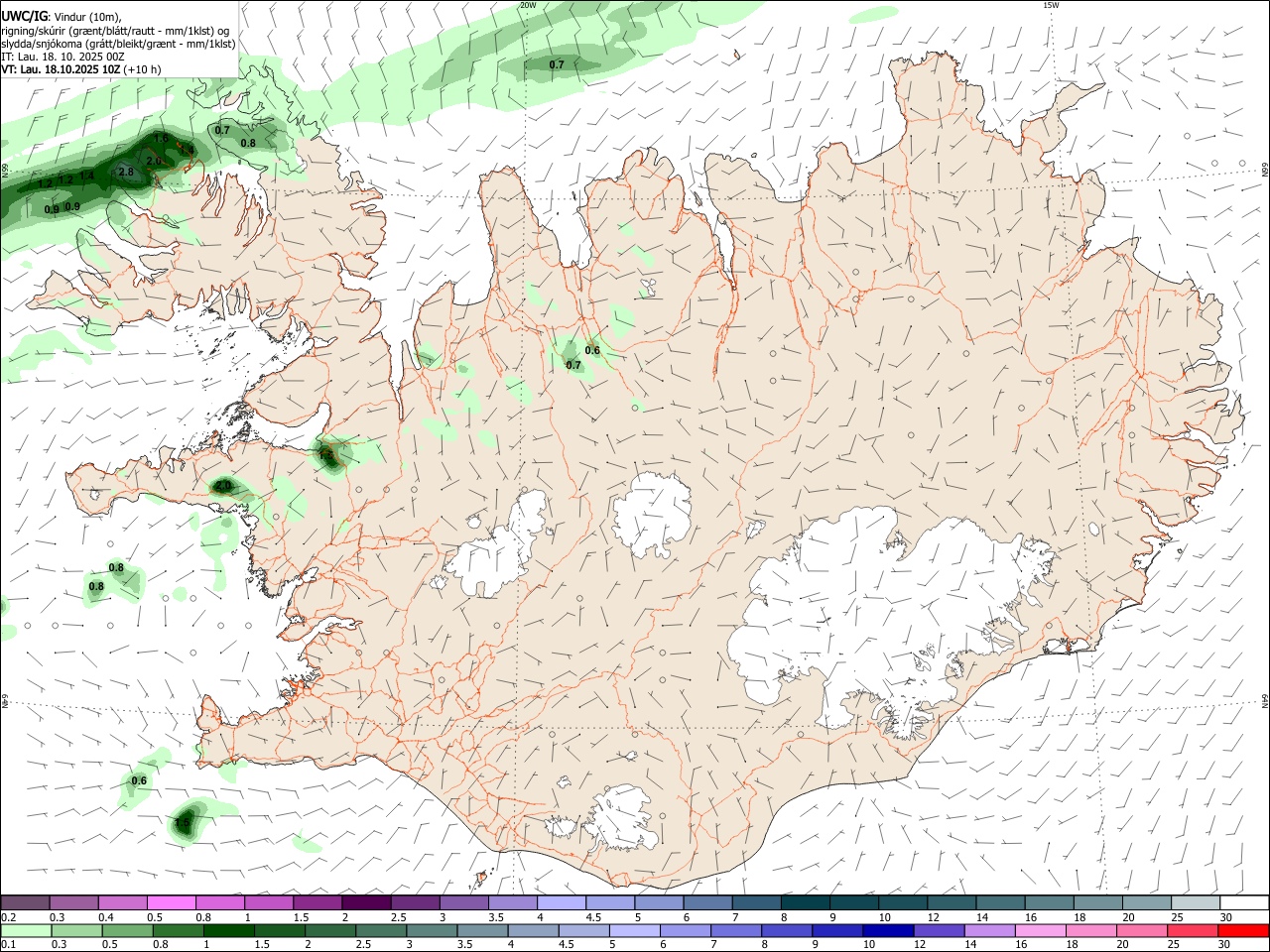Select the violet 12 mm swatch in the green-to-red scale

coord(939,930)
